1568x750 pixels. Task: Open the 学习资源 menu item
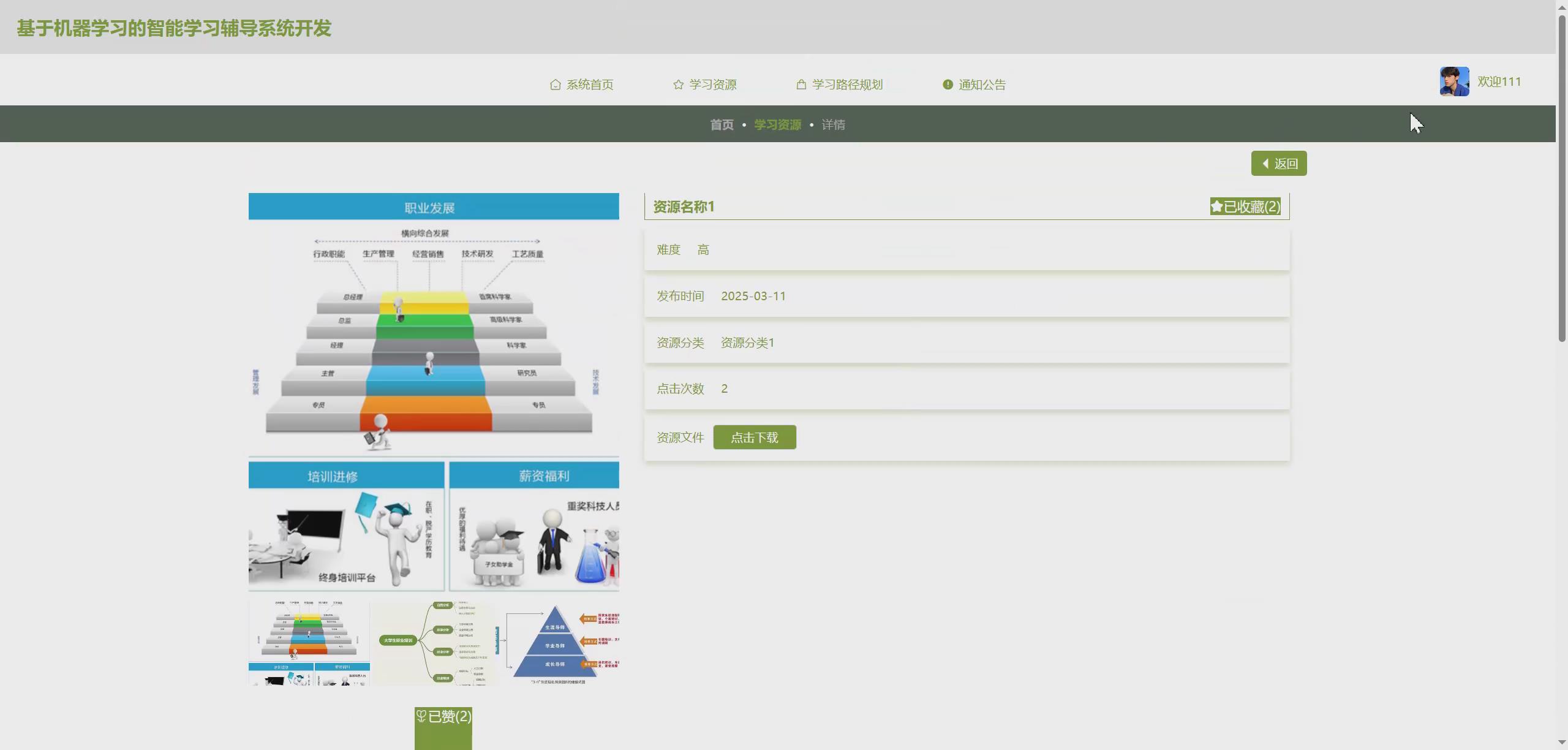[712, 85]
